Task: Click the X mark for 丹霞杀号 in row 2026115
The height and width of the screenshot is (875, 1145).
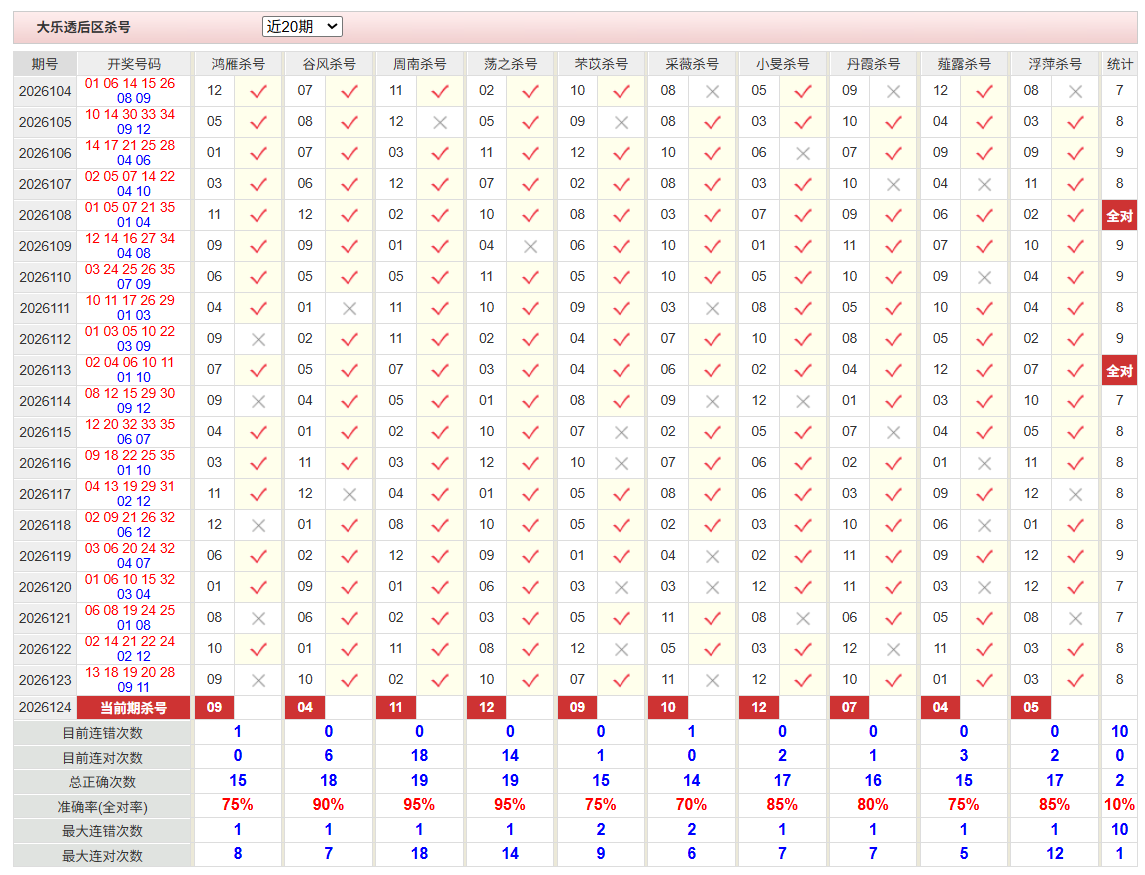Action: point(893,432)
